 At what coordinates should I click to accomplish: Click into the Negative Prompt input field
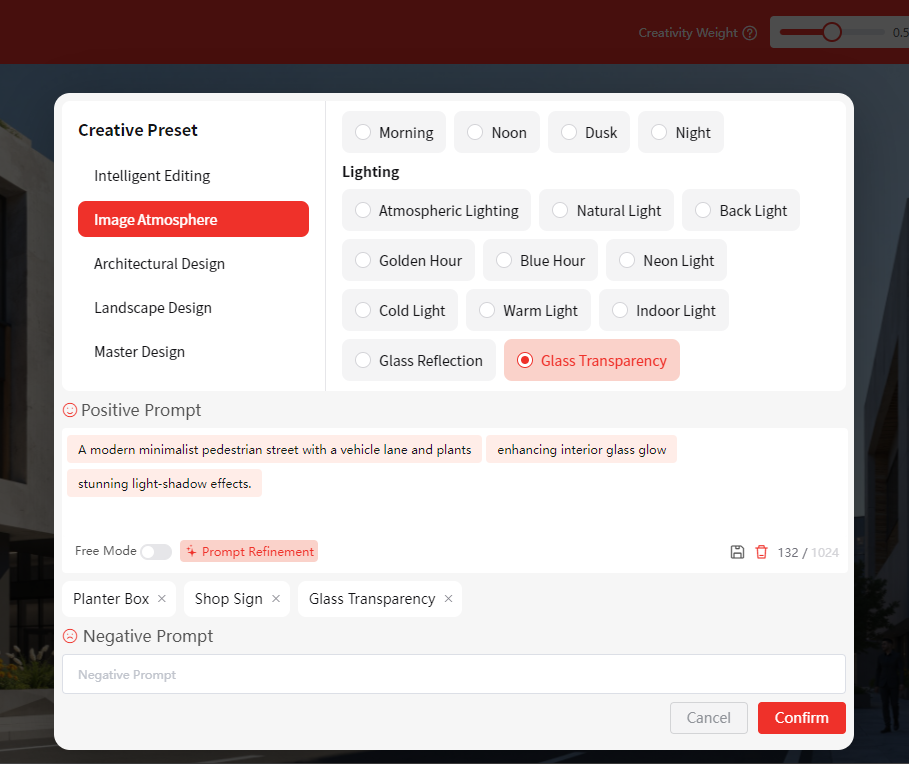pyautogui.click(x=453, y=675)
